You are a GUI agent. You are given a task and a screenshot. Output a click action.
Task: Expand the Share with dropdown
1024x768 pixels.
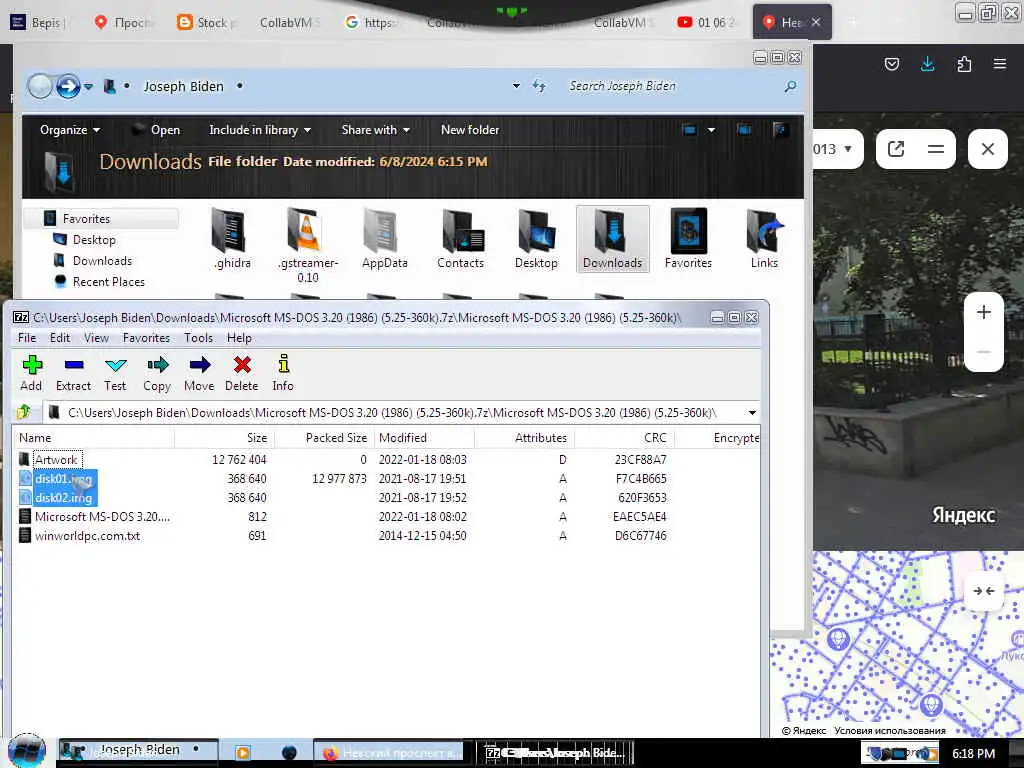pyautogui.click(x=376, y=130)
